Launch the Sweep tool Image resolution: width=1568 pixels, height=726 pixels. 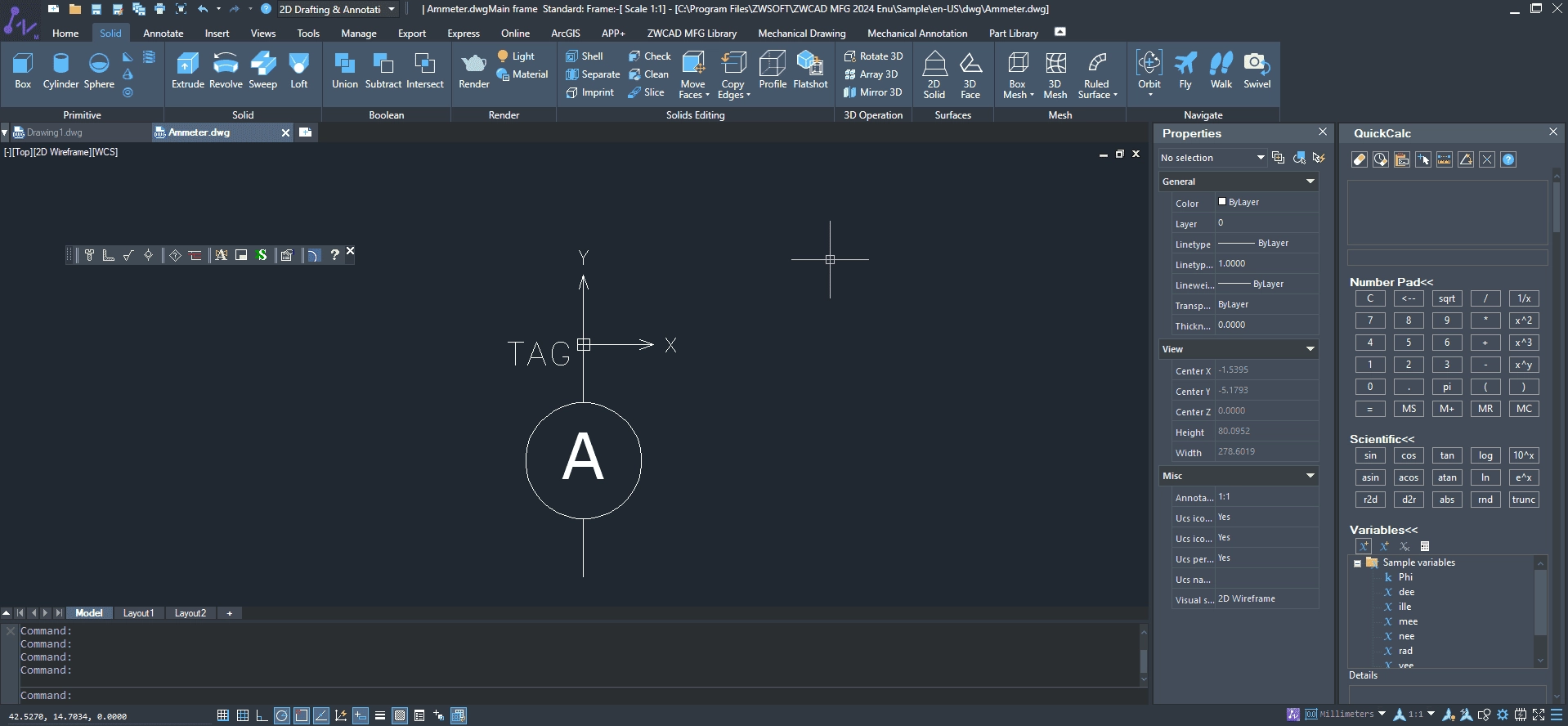262,71
